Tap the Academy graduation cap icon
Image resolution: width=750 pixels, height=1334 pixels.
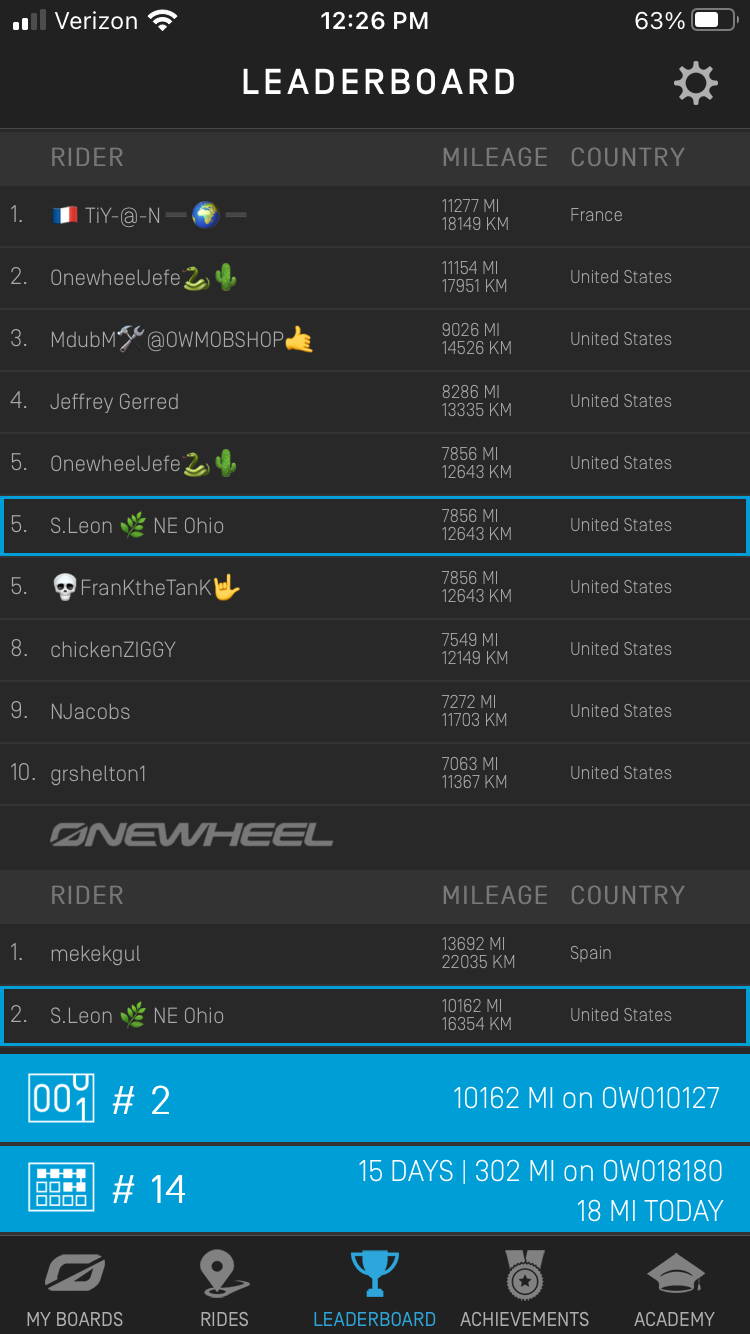pos(675,1274)
